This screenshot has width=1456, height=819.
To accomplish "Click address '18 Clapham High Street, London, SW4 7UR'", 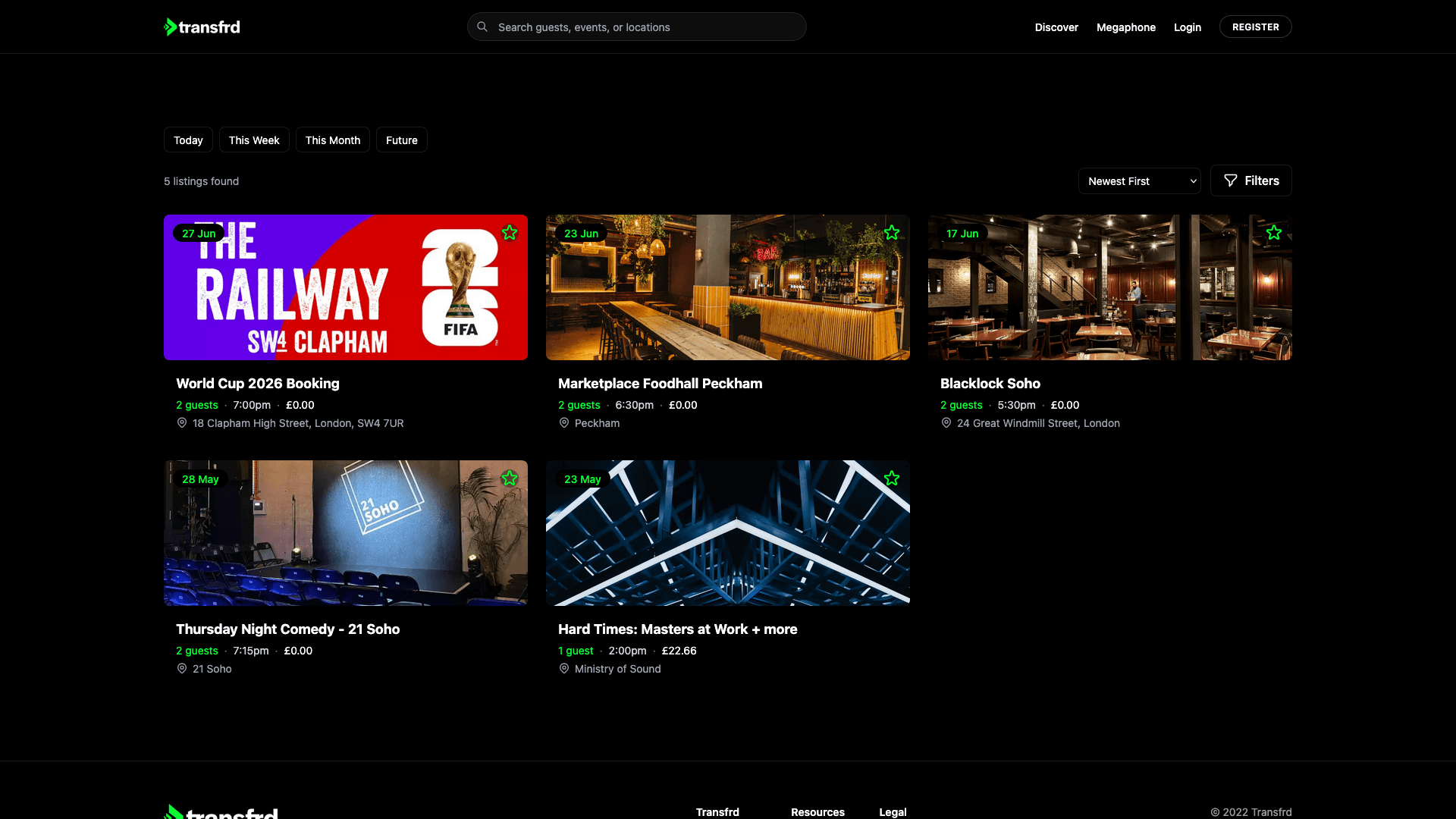I will point(298,423).
